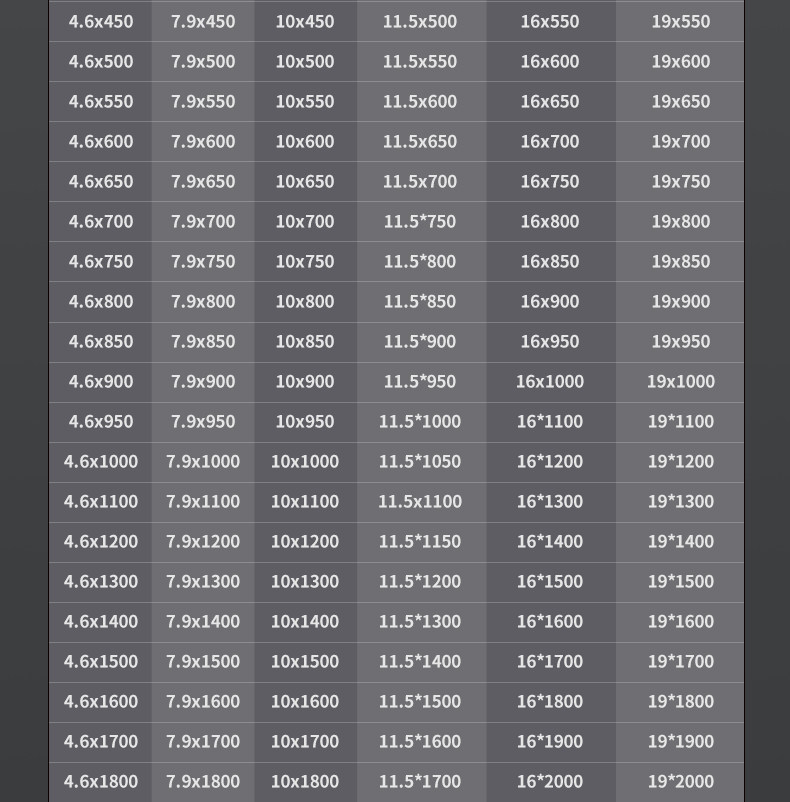Click the 16*1500 cell
Image resolution: width=790 pixels, height=802 pixels.
point(550,582)
